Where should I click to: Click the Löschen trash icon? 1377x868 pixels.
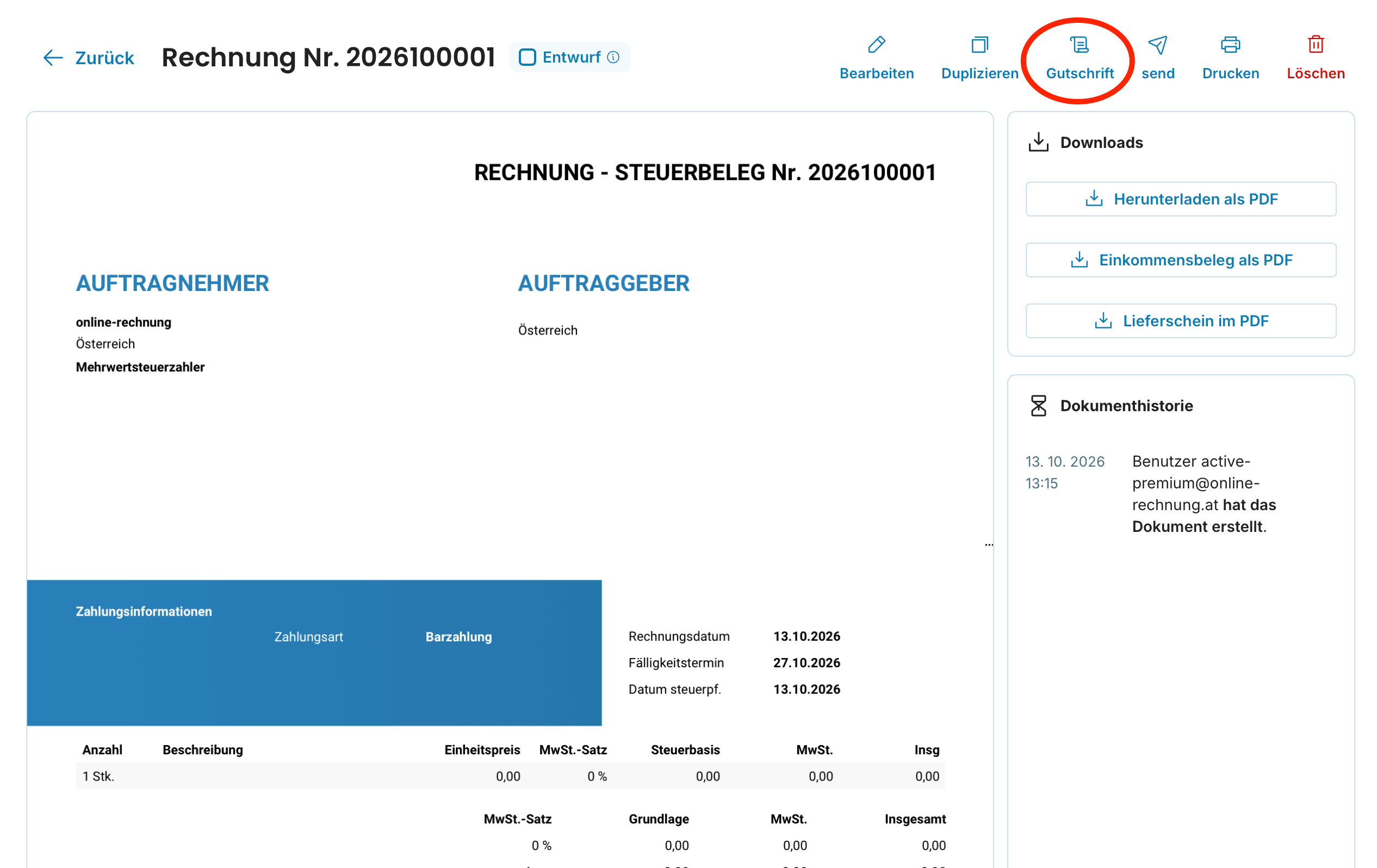pos(1314,45)
